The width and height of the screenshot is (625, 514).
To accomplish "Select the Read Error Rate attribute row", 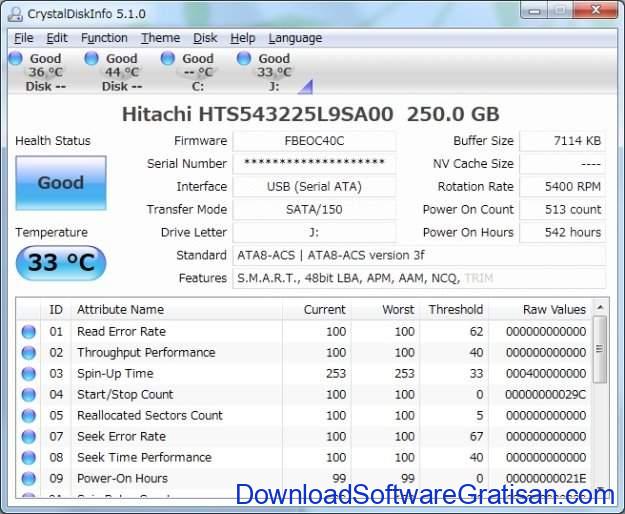I will pyautogui.click(x=304, y=332).
